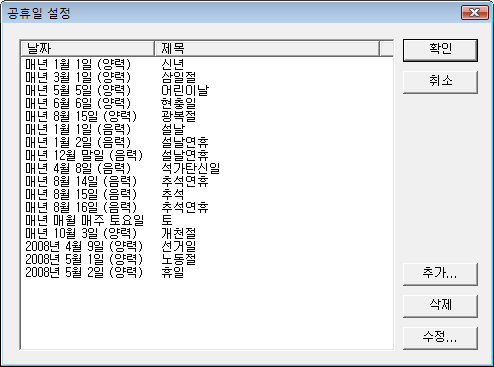Close the 공휴일 설정 dialog

(x=475, y=13)
